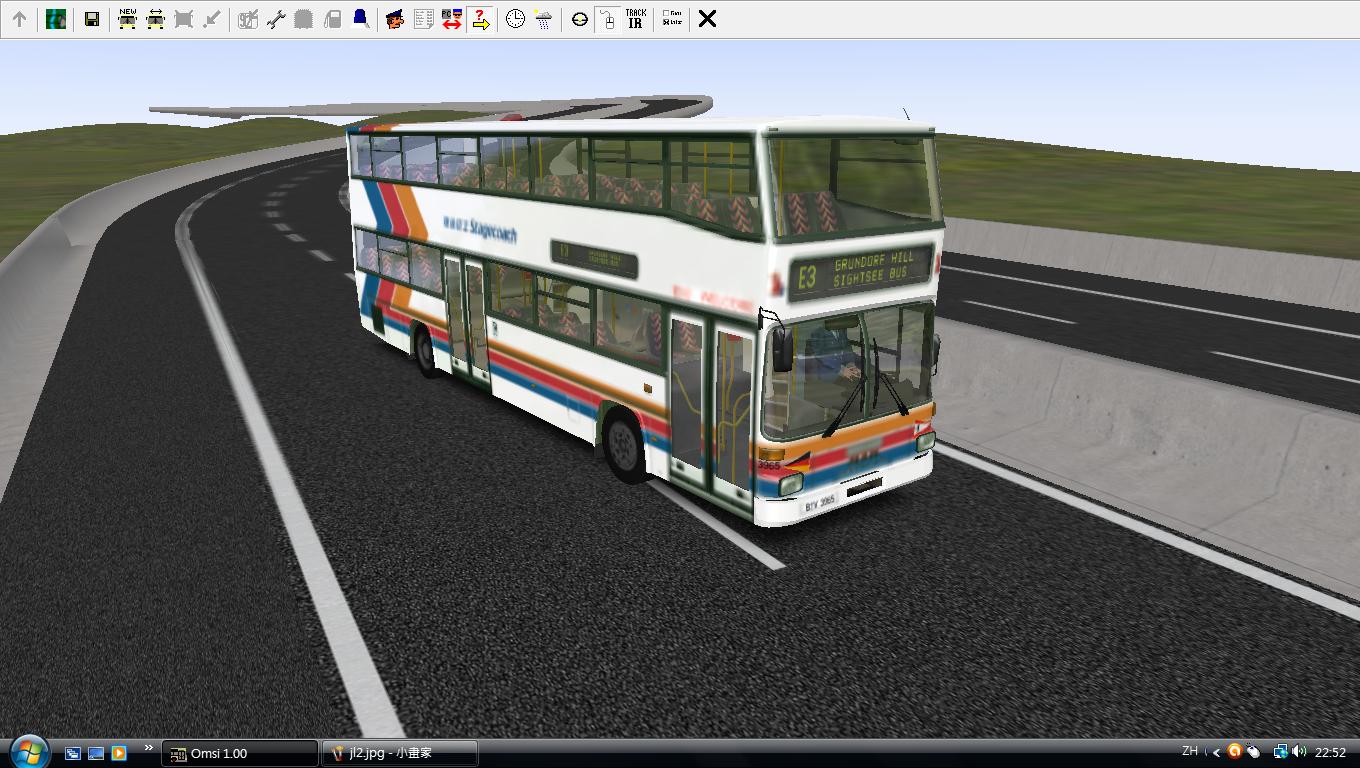
Task: Click the orange circular tray icon
Action: coord(1234,751)
